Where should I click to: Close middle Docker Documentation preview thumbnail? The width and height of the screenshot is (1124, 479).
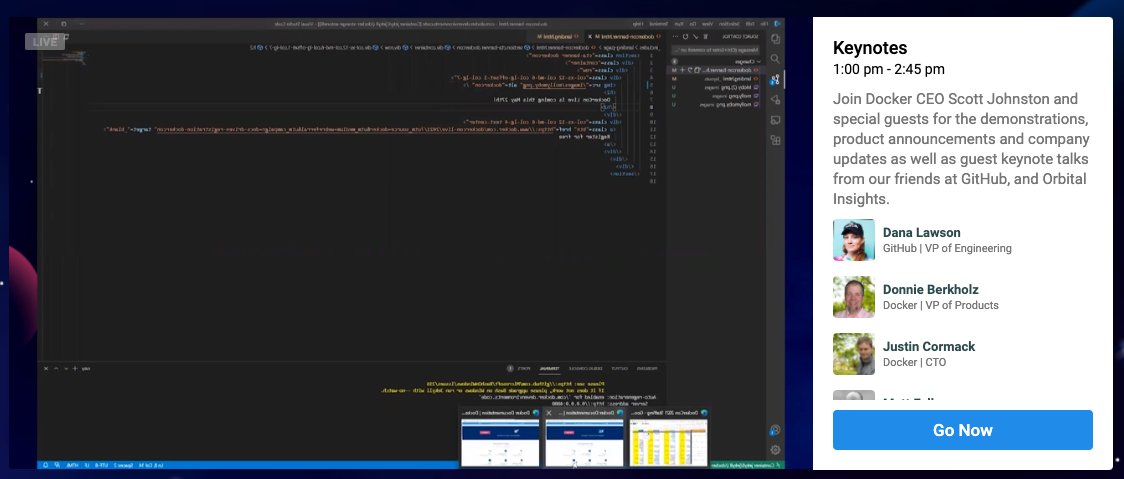(x=549, y=413)
